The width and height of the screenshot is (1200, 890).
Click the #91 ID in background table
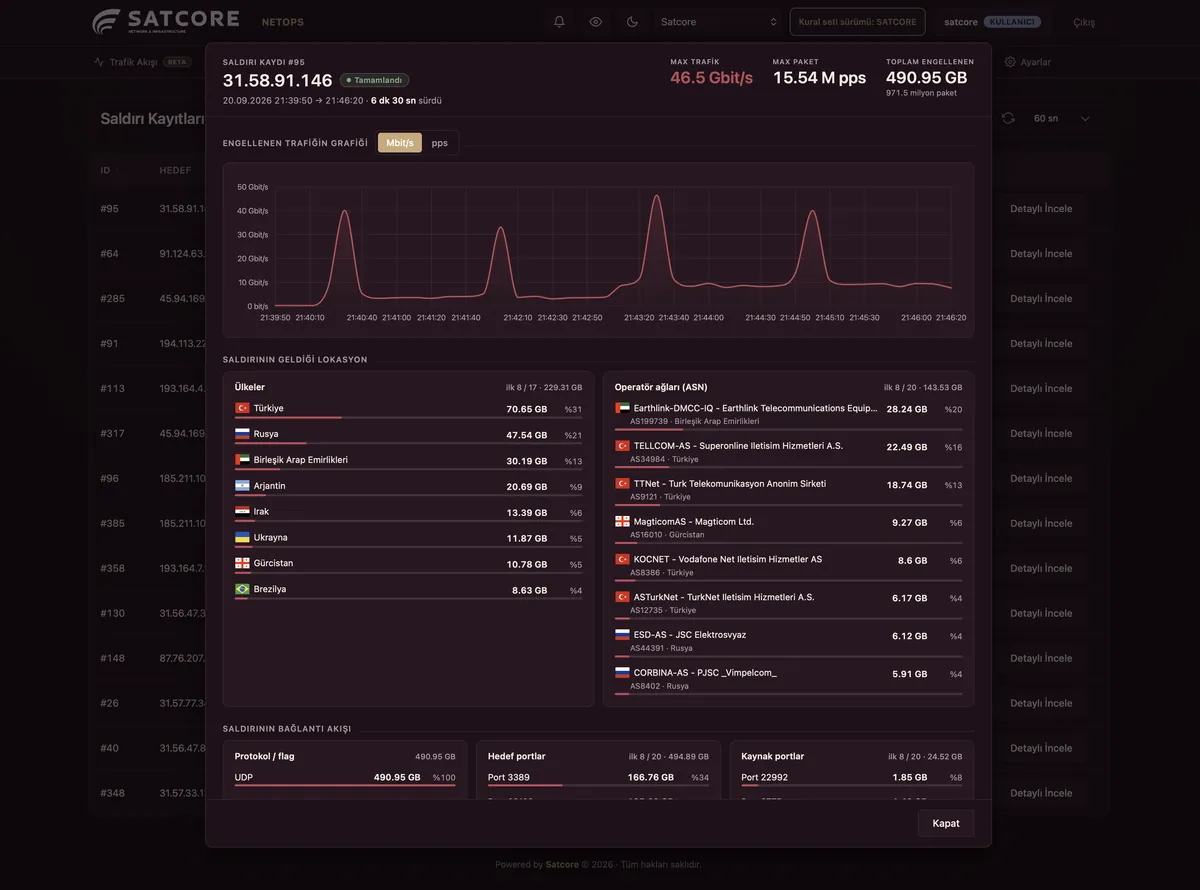110,344
